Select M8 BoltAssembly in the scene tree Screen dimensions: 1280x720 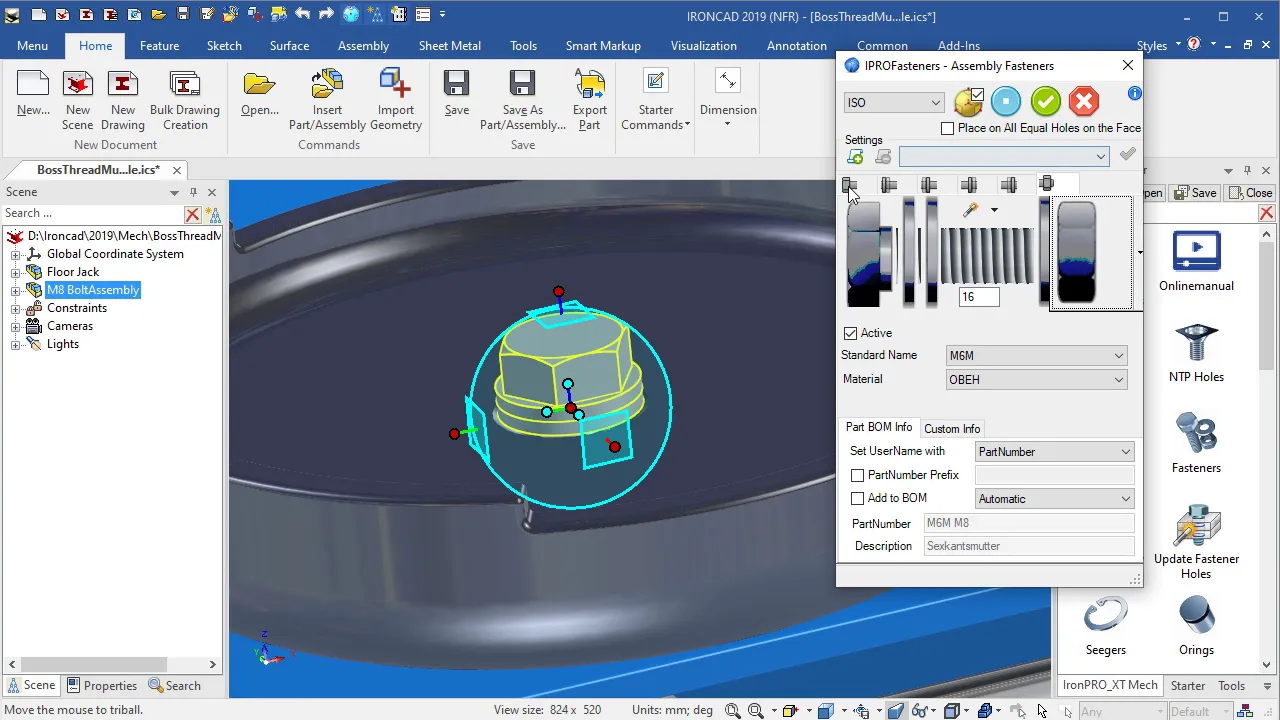coord(93,290)
